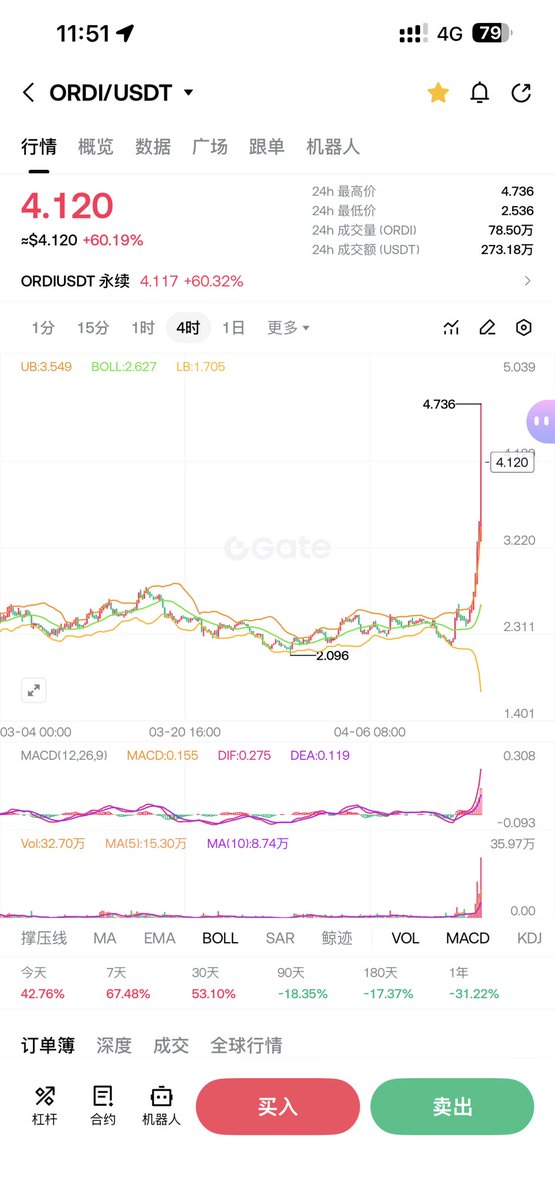Select the 1日 timeframe
The image size is (555, 1200).
pos(233,328)
